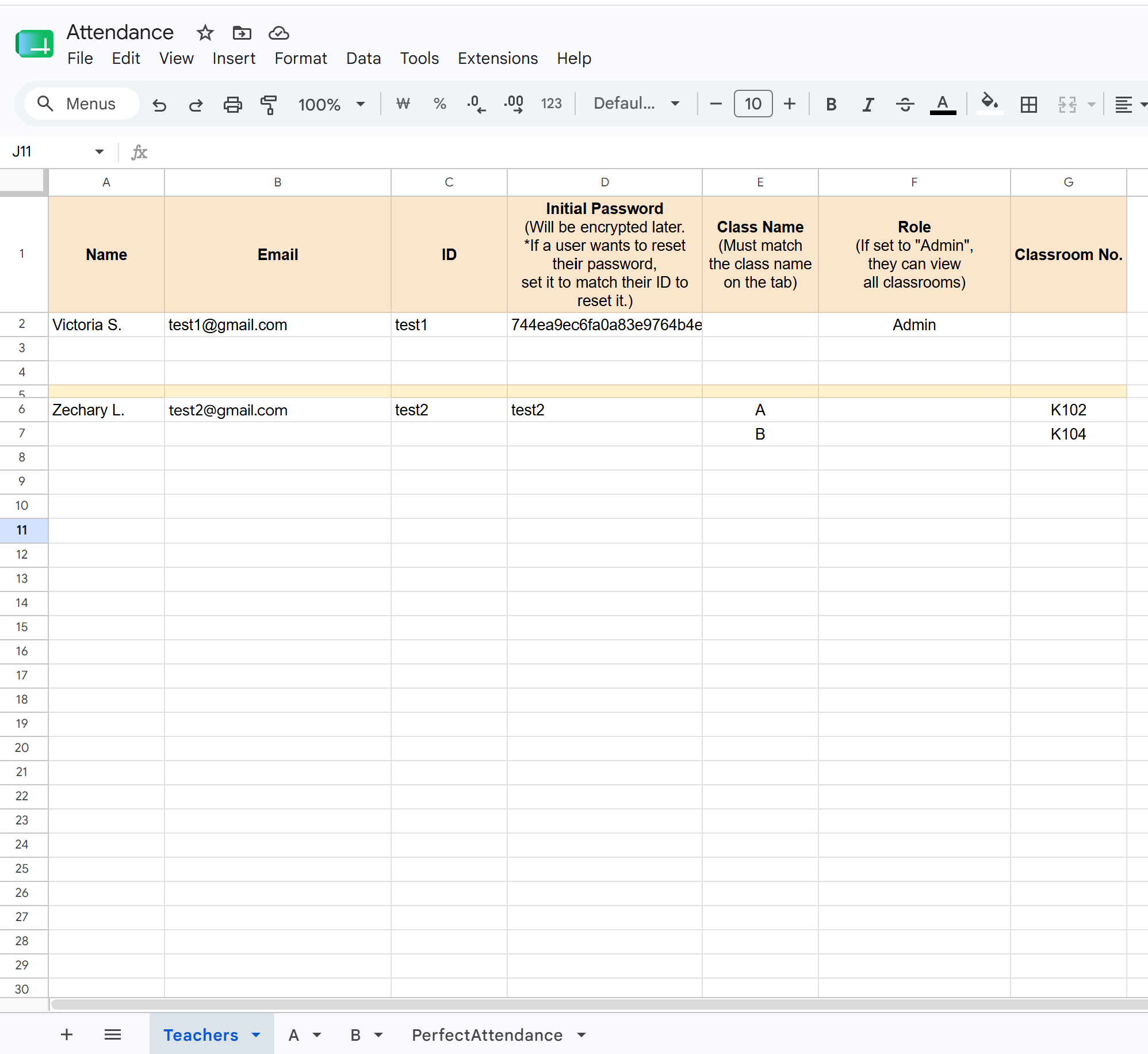Add a new sheet
The height and width of the screenshot is (1054, 1148).
67,1034
